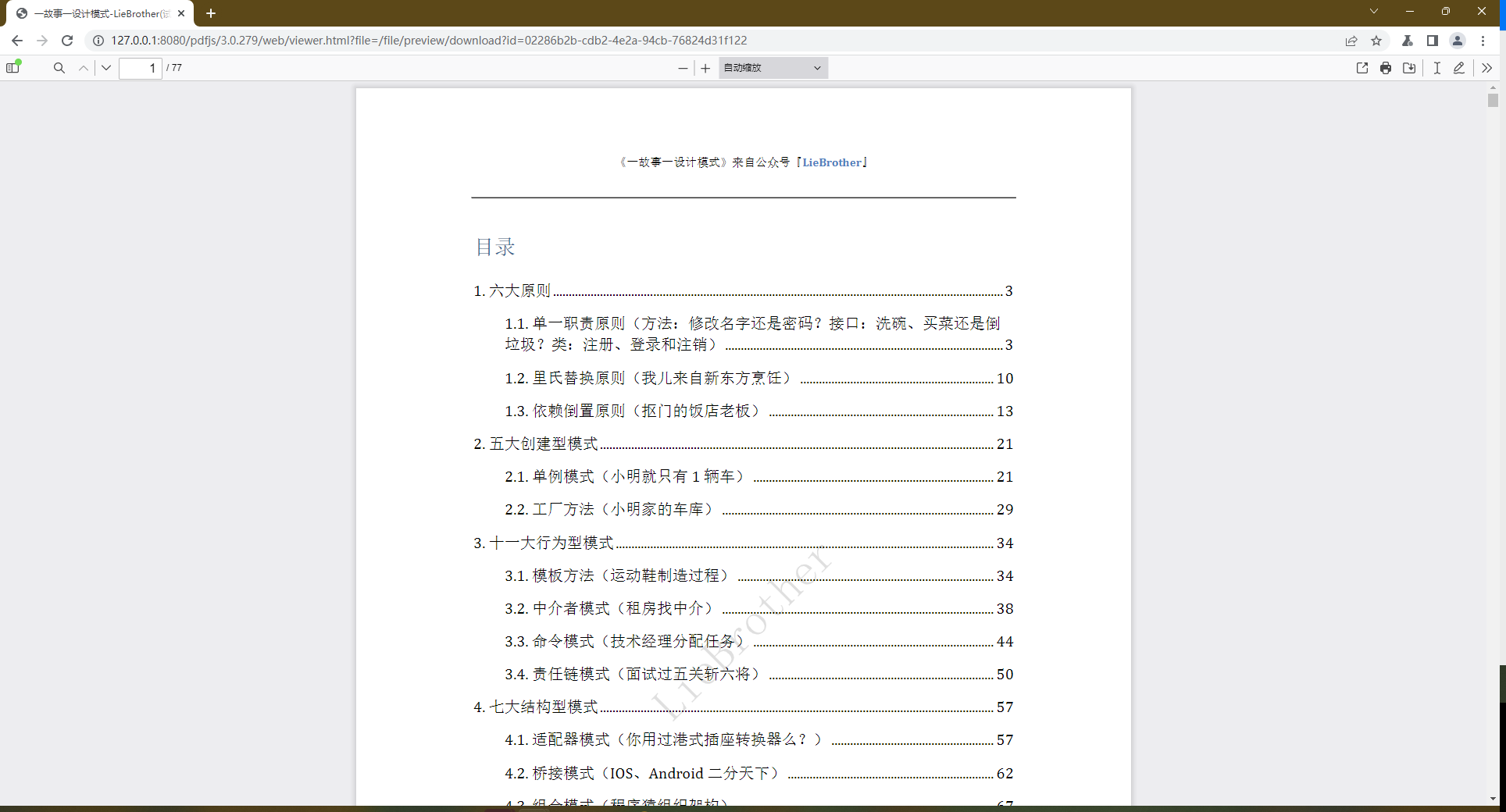The width and height of the screenshot is (1506, 812).
Task: Open the Chrome extensions or labs icon
Action: pyautogui.click(x=1408, y=41)
